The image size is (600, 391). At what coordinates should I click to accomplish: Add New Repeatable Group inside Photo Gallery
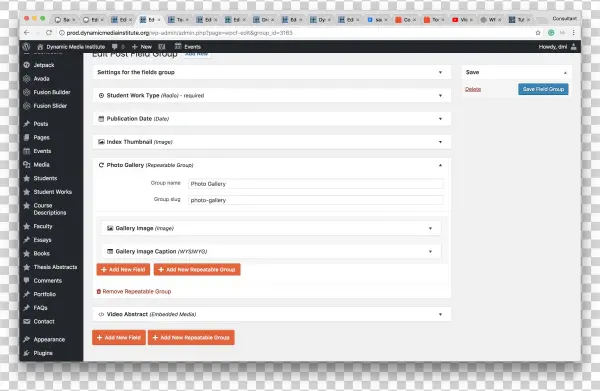(x=197, y=269)
